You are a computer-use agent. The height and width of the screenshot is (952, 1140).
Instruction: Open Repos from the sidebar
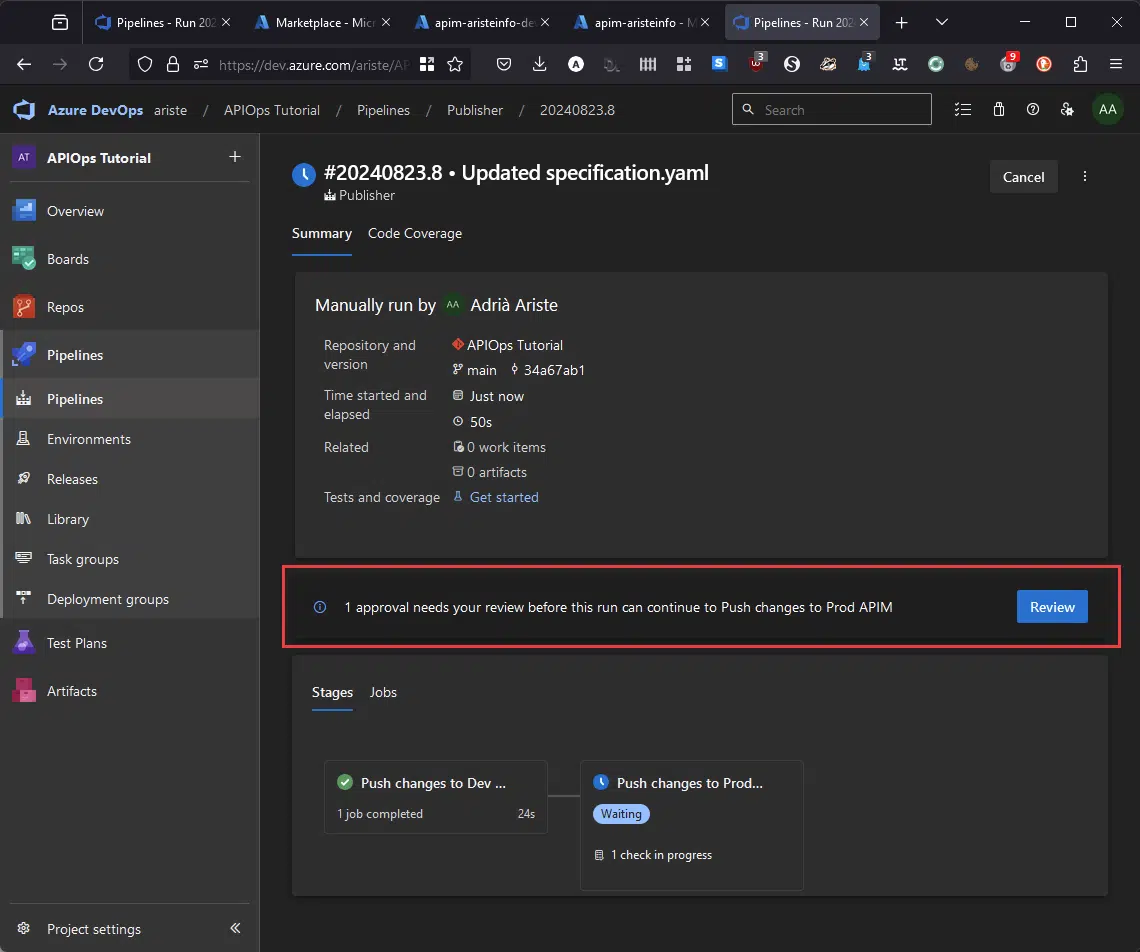point(65,307)
